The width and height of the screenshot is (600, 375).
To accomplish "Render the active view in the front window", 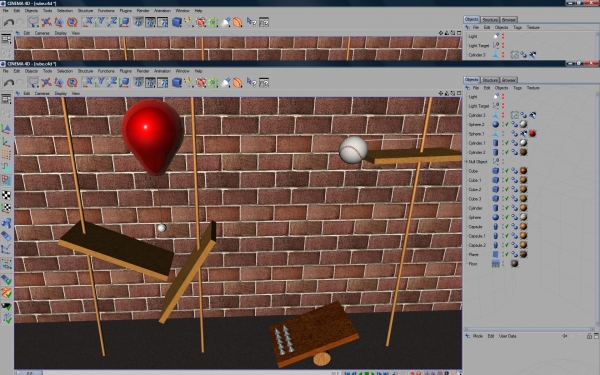I will pos(138,82).
